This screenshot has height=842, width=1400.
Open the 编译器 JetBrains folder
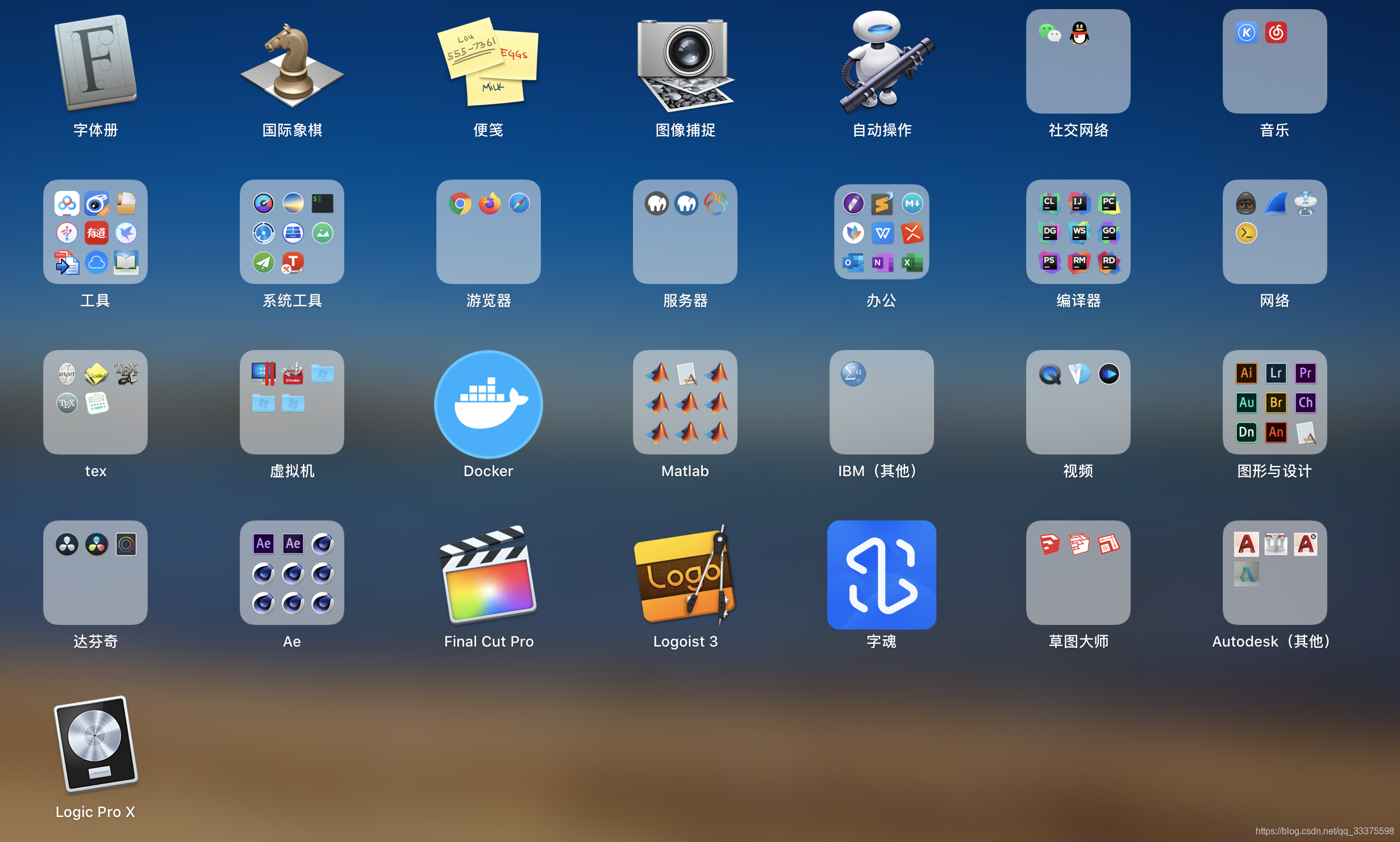[x=1078, y=232]
